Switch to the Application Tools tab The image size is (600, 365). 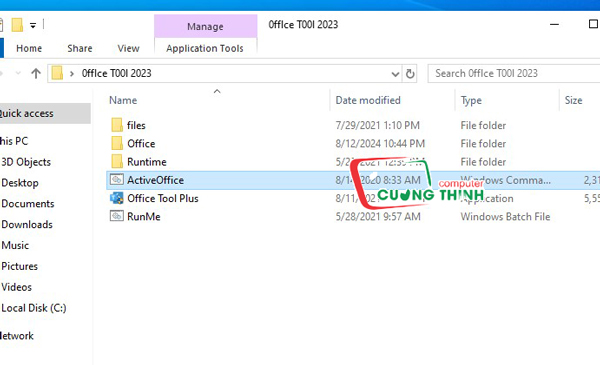click(205, 48)
